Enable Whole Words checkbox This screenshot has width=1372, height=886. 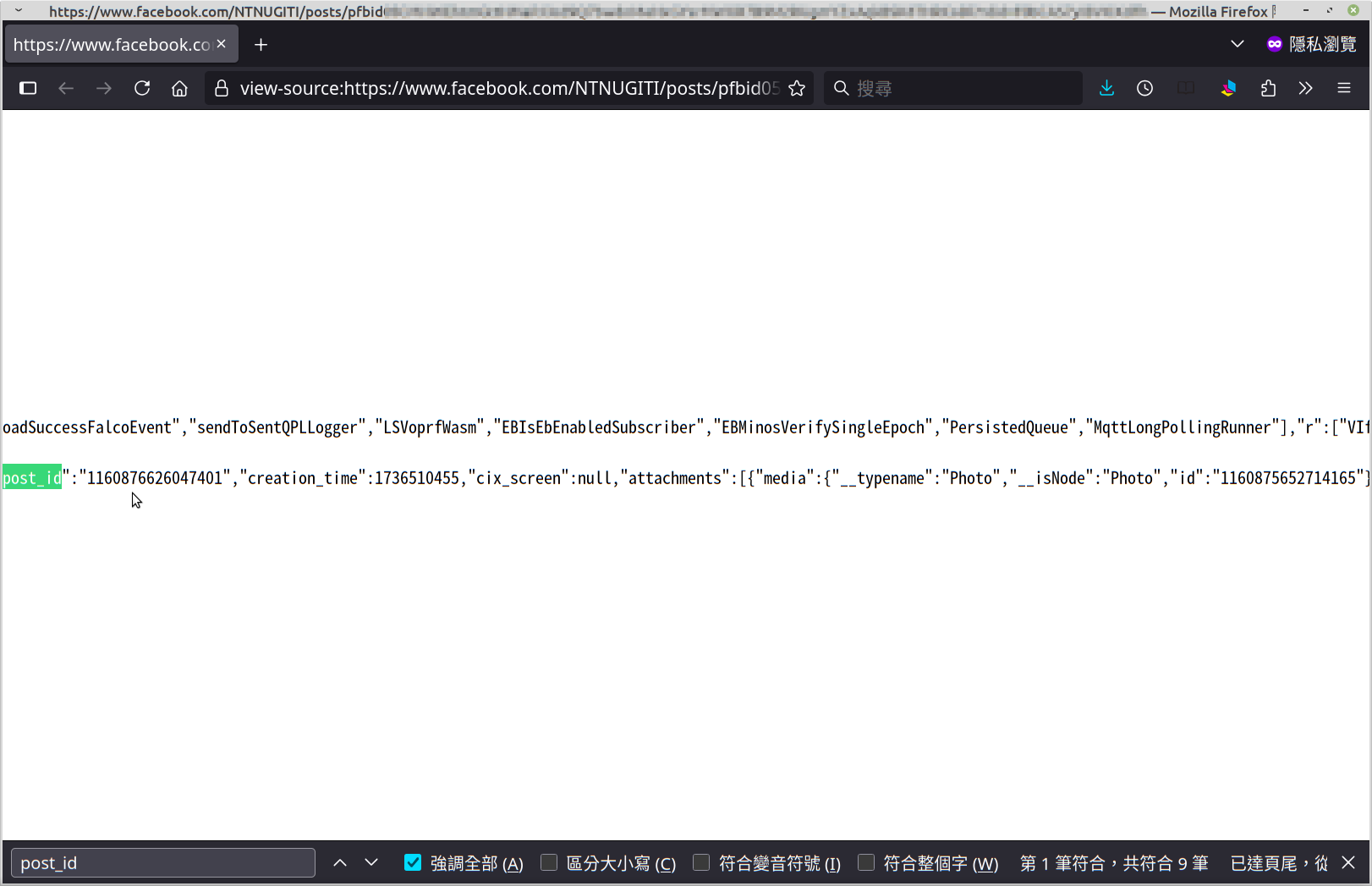(866, 862)
